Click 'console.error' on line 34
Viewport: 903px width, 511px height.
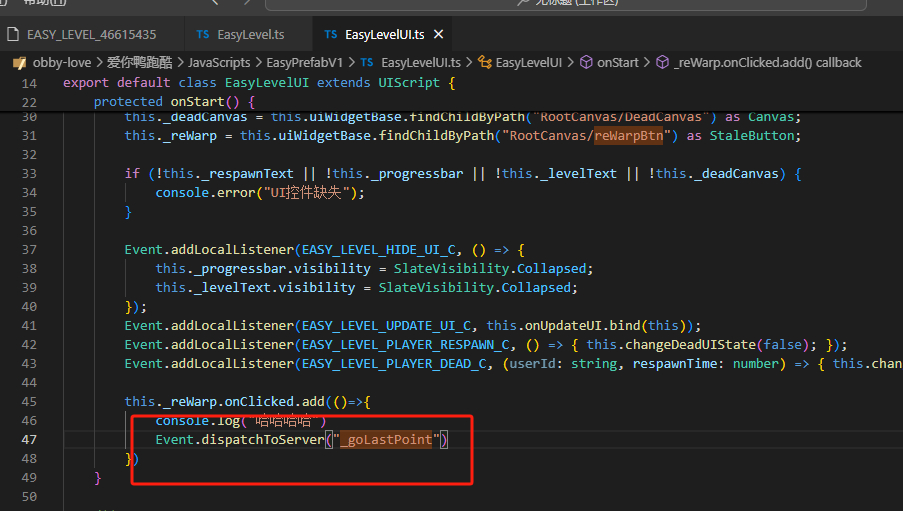[205, 193]
